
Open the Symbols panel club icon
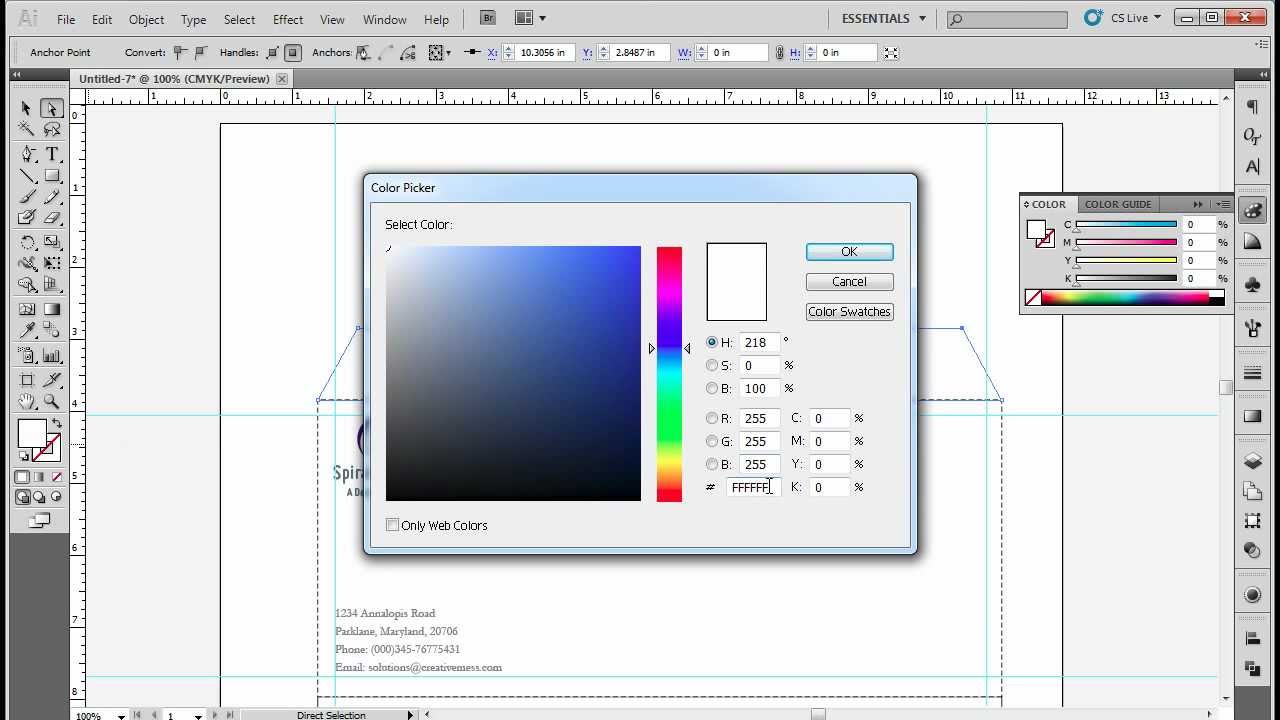[x=1252, y=285]
